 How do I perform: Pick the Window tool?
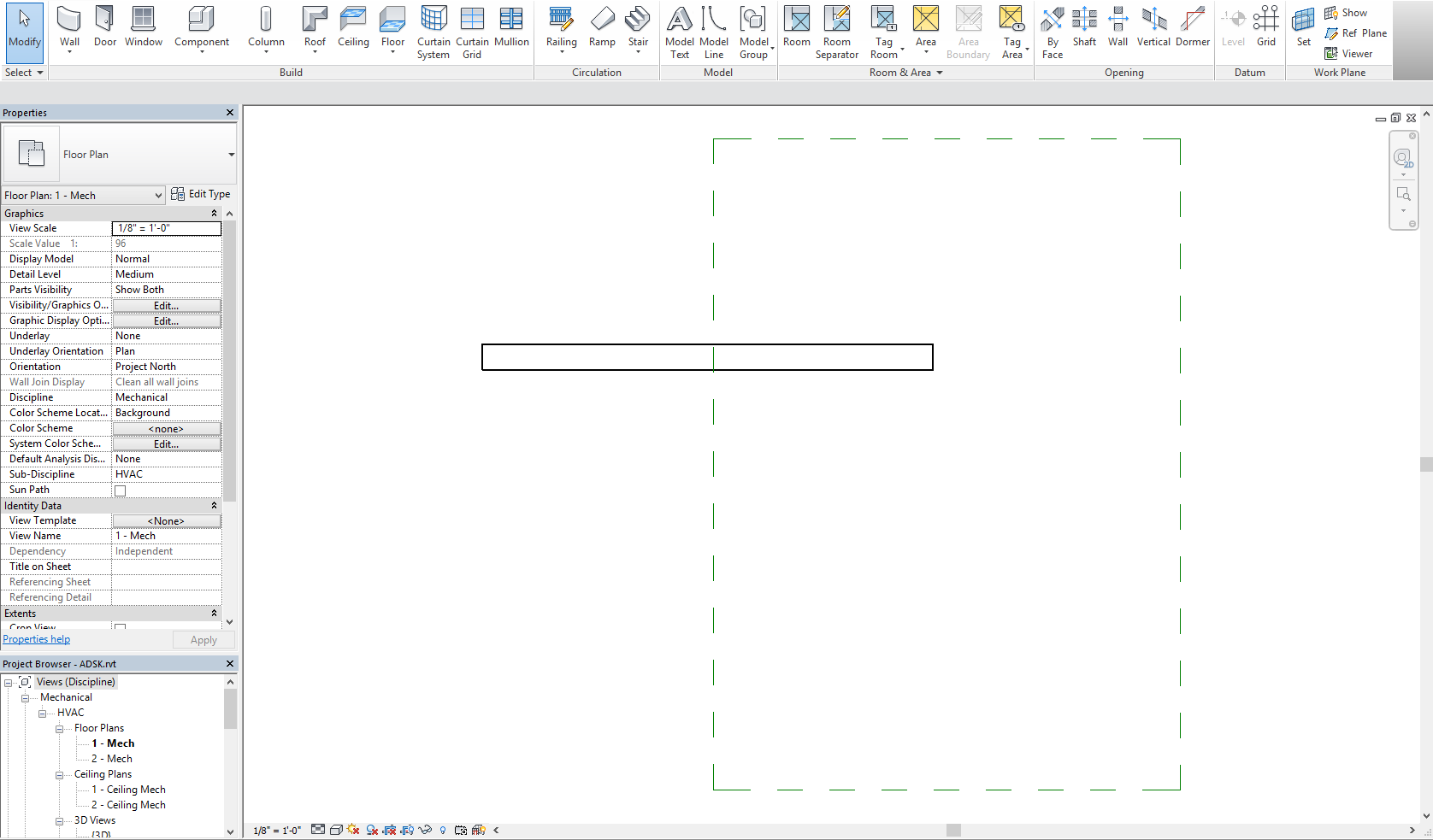pos(144,27)
